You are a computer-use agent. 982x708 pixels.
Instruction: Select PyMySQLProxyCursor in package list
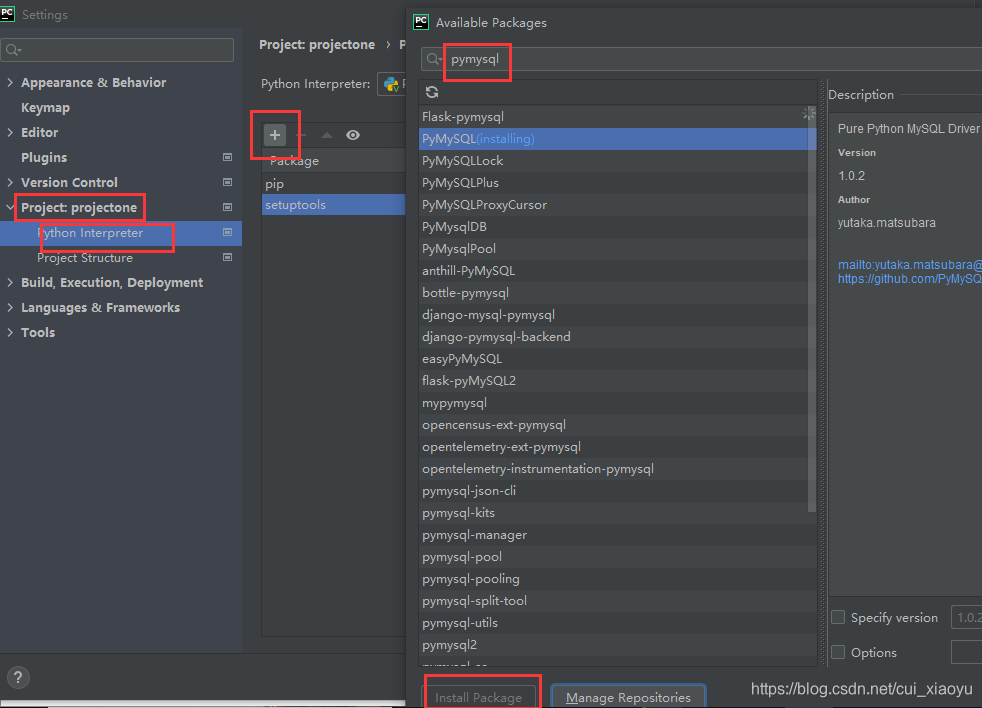click(x=618, y=205)
